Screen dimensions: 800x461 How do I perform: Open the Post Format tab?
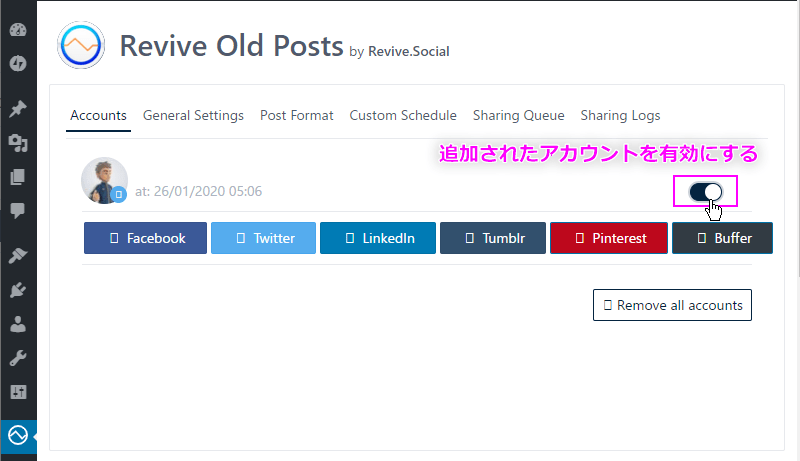click(296, 116)
